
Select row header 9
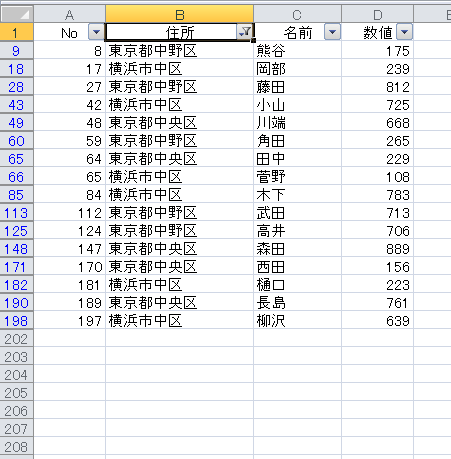pos(17,51)
